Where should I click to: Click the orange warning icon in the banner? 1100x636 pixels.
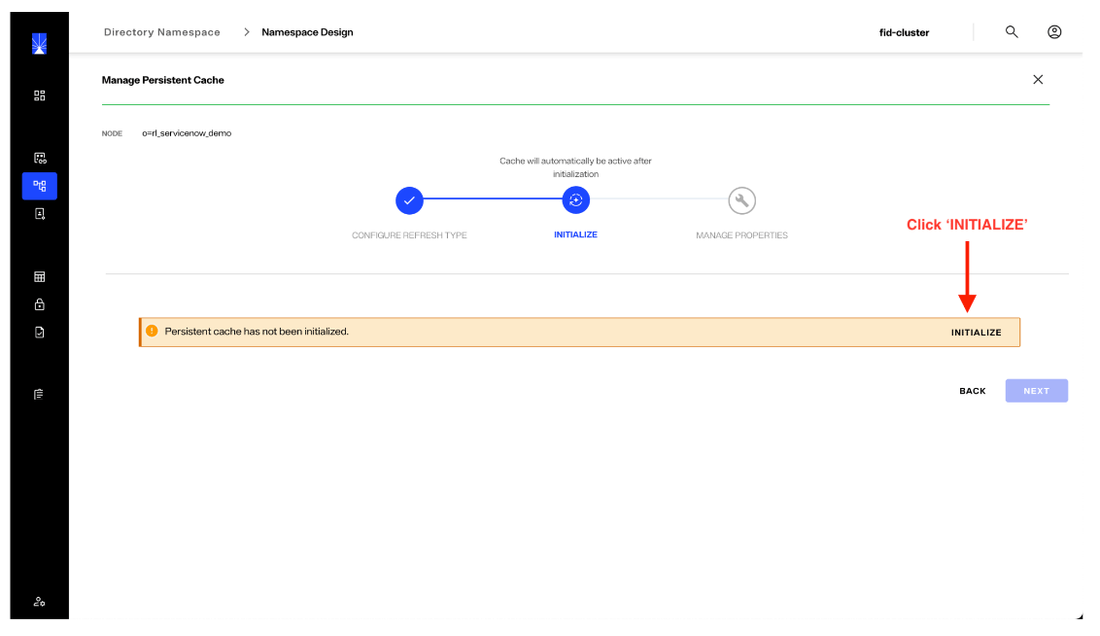pos(152,331)
